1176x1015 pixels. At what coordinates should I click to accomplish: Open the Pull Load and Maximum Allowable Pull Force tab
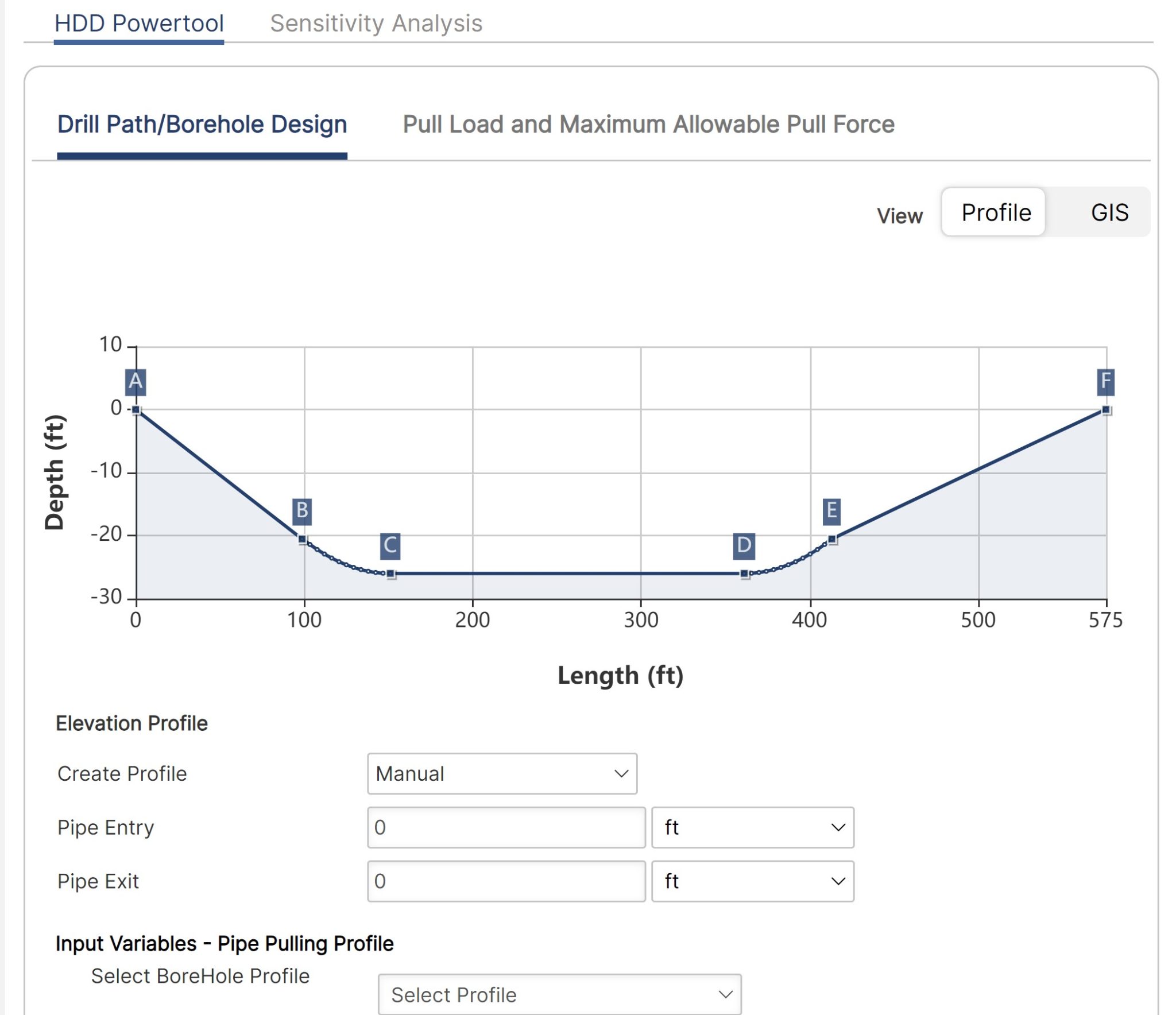click(x=648, y=124)
